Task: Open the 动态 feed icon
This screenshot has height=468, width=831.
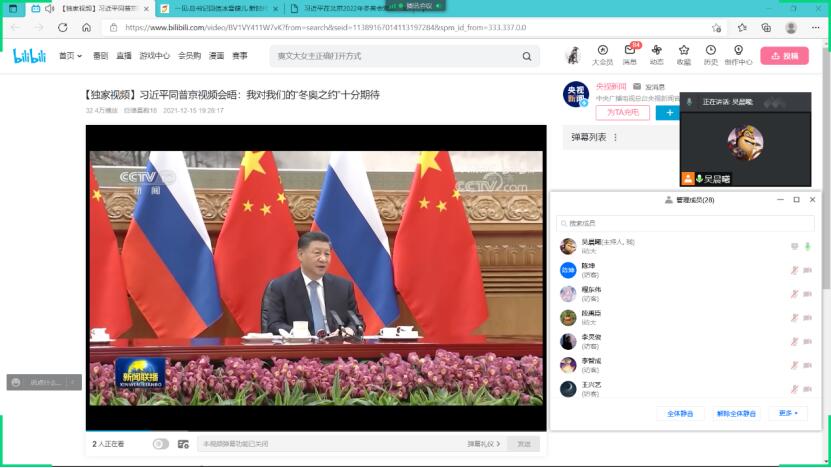Action: (x=656, y=53)
